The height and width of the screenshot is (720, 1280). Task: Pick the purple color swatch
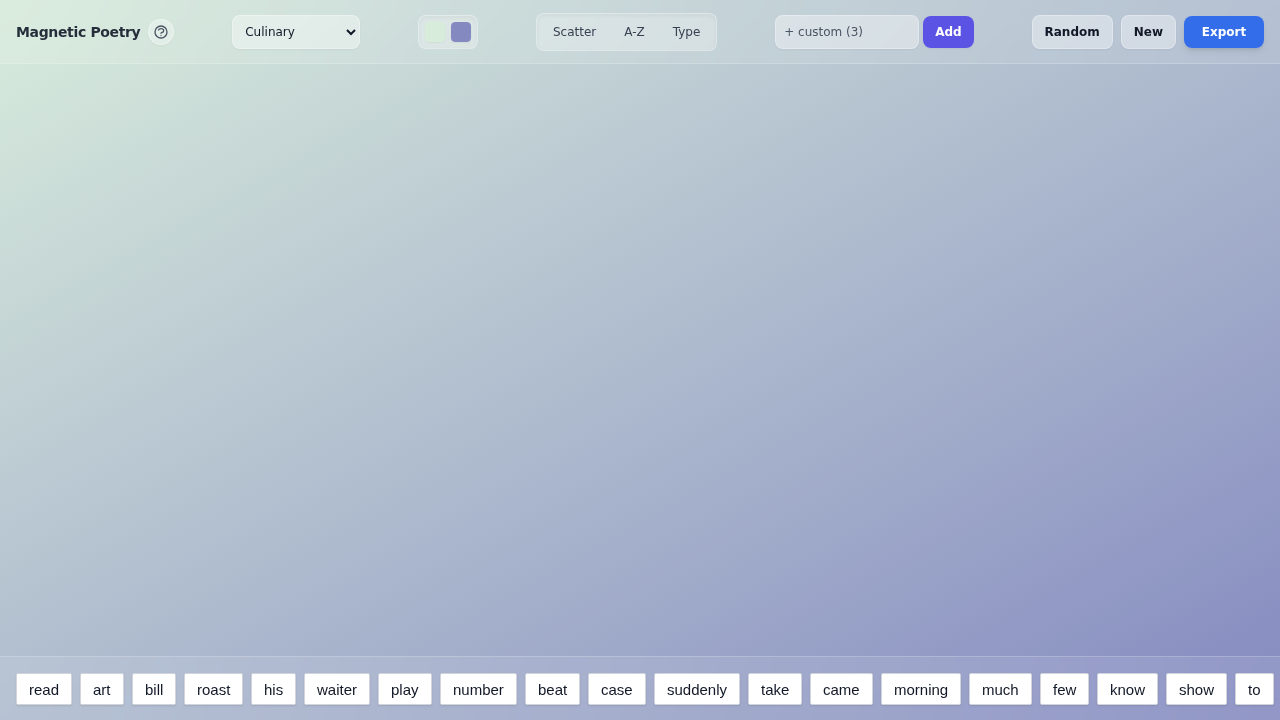point(461,32)
